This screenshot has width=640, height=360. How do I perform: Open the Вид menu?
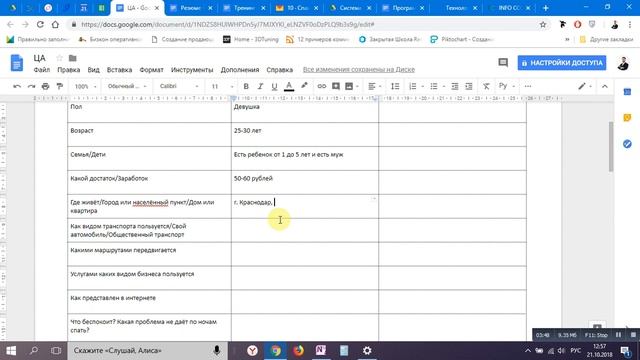pos(93,70)
